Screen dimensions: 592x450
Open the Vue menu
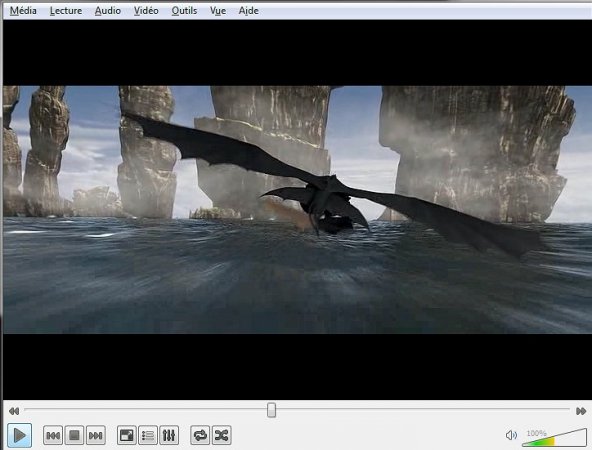tap(218, 11)
